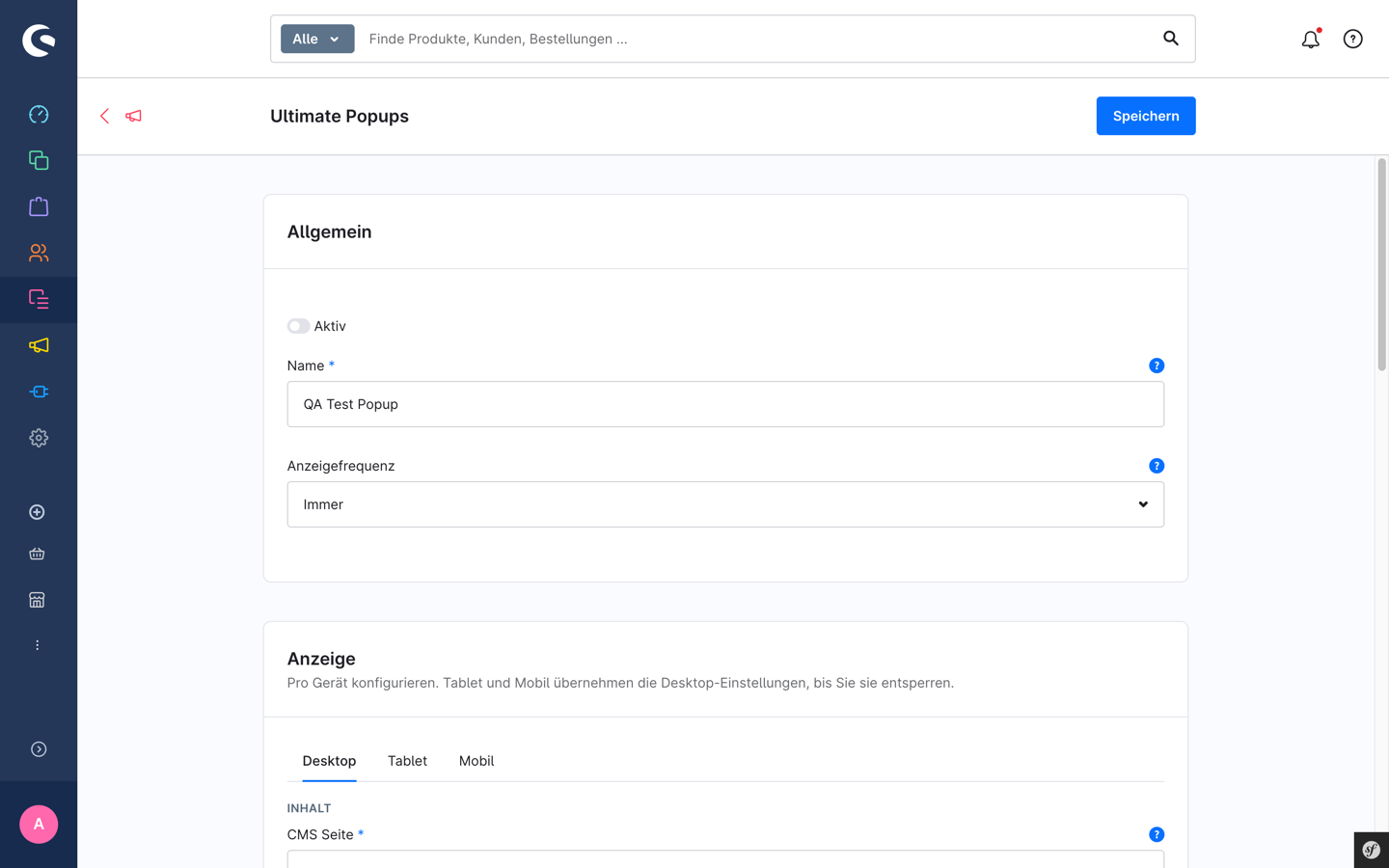Screen dimensions: 1389x868
Task: Open the Content sidebar icon
Action: 39,299
